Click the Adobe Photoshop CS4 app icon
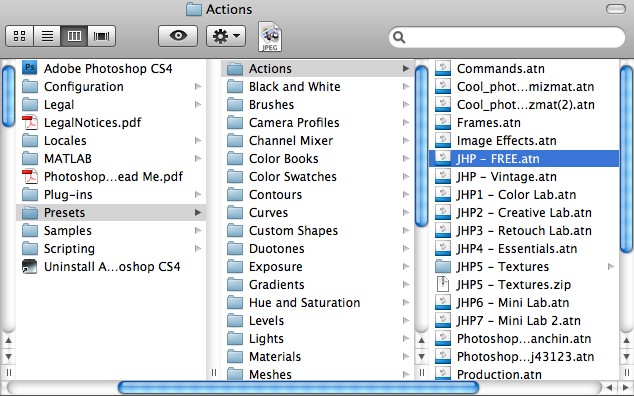 30,68
